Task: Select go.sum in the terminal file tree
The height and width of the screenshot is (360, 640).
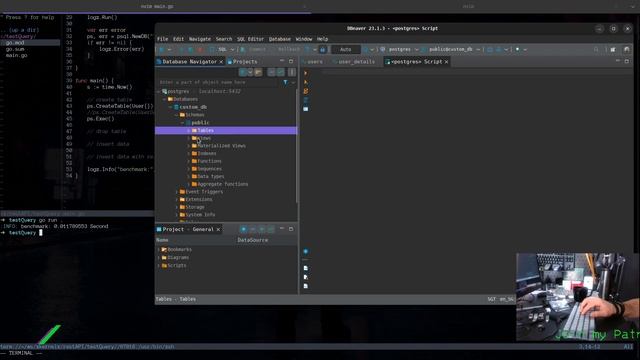Action: click(x=15, y=49)
